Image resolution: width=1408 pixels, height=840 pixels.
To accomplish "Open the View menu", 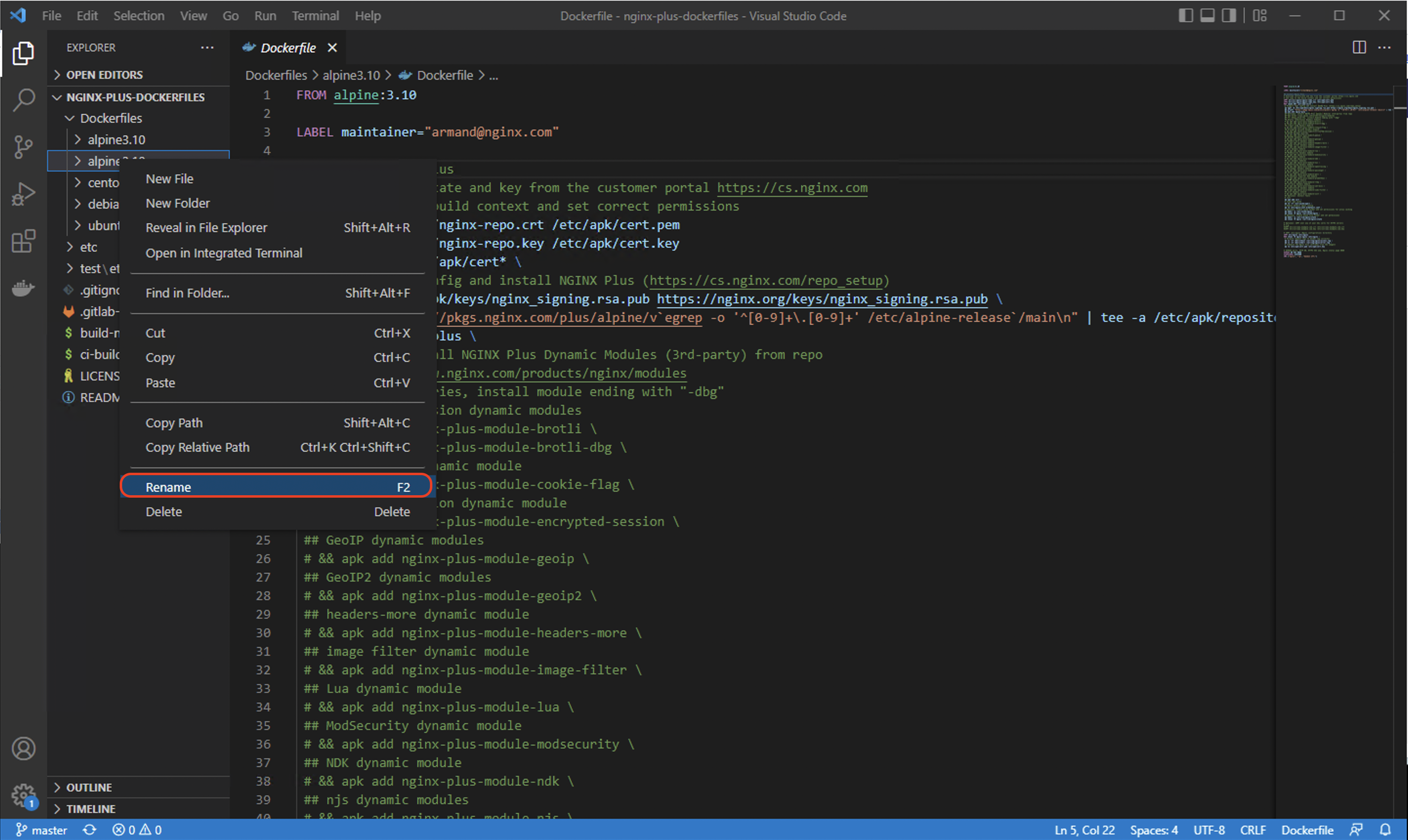I will pyautogui.click(x=193, y=16).
